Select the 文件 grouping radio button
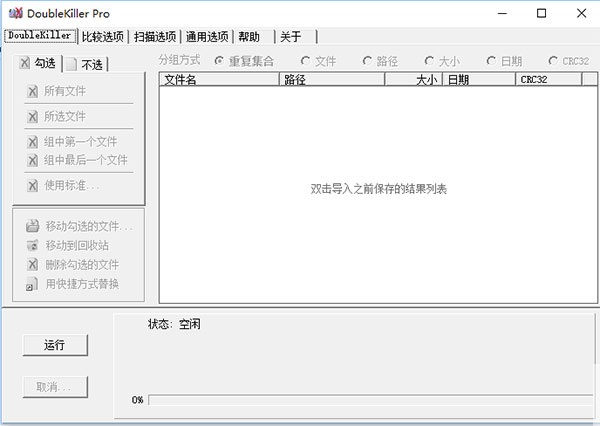 [305, 61]
